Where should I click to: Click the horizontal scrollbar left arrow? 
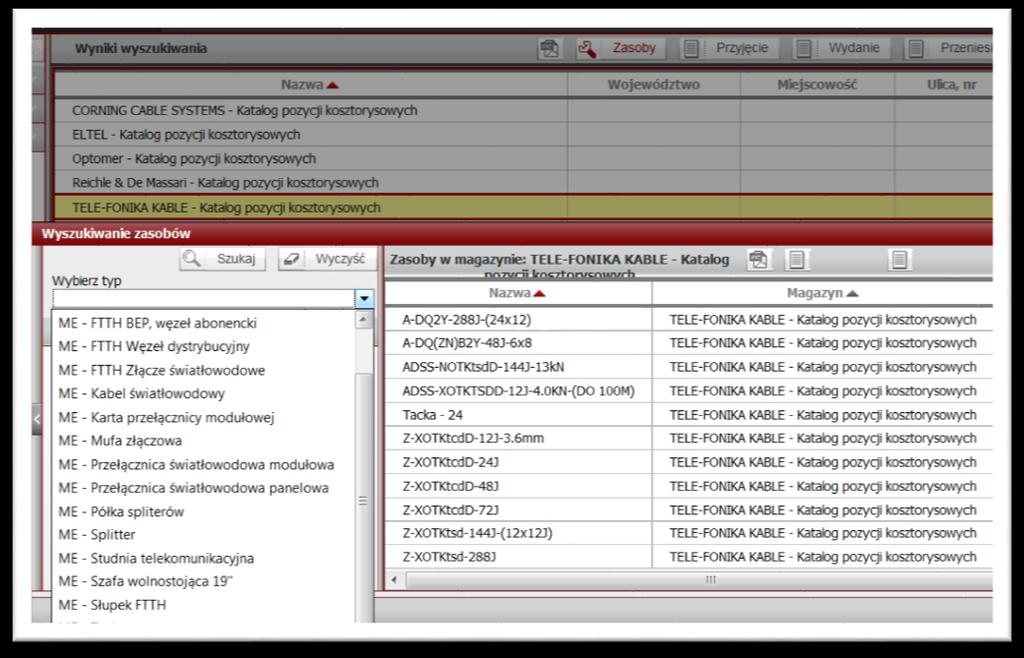[394, 580]
